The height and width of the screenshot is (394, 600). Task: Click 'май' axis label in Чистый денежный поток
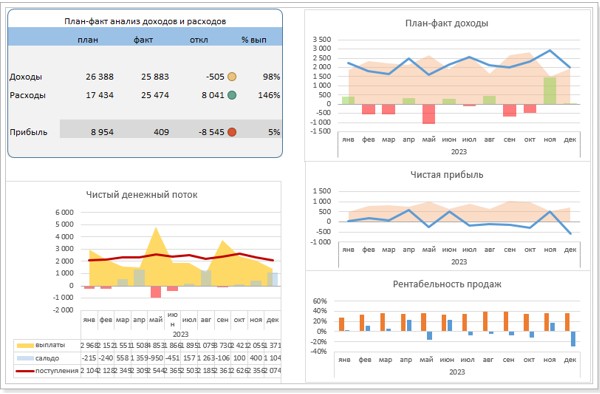point(156,320)
